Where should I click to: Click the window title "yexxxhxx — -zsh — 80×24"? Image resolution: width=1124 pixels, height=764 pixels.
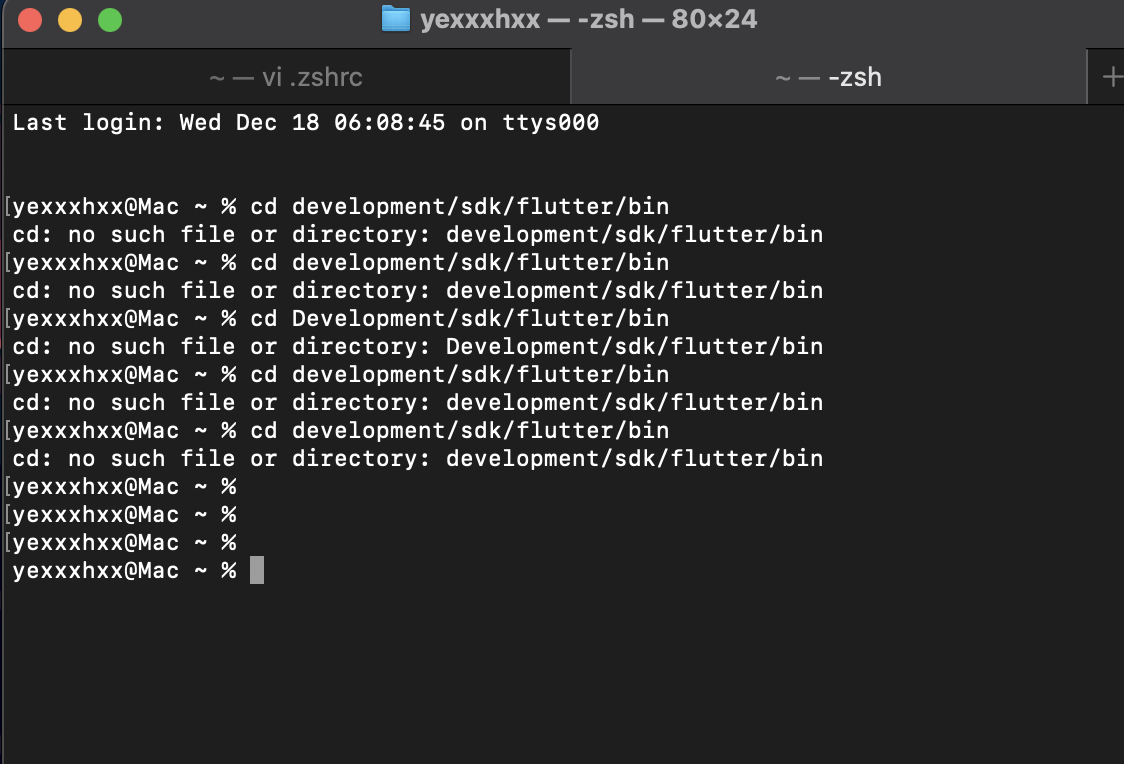point(589,19)
